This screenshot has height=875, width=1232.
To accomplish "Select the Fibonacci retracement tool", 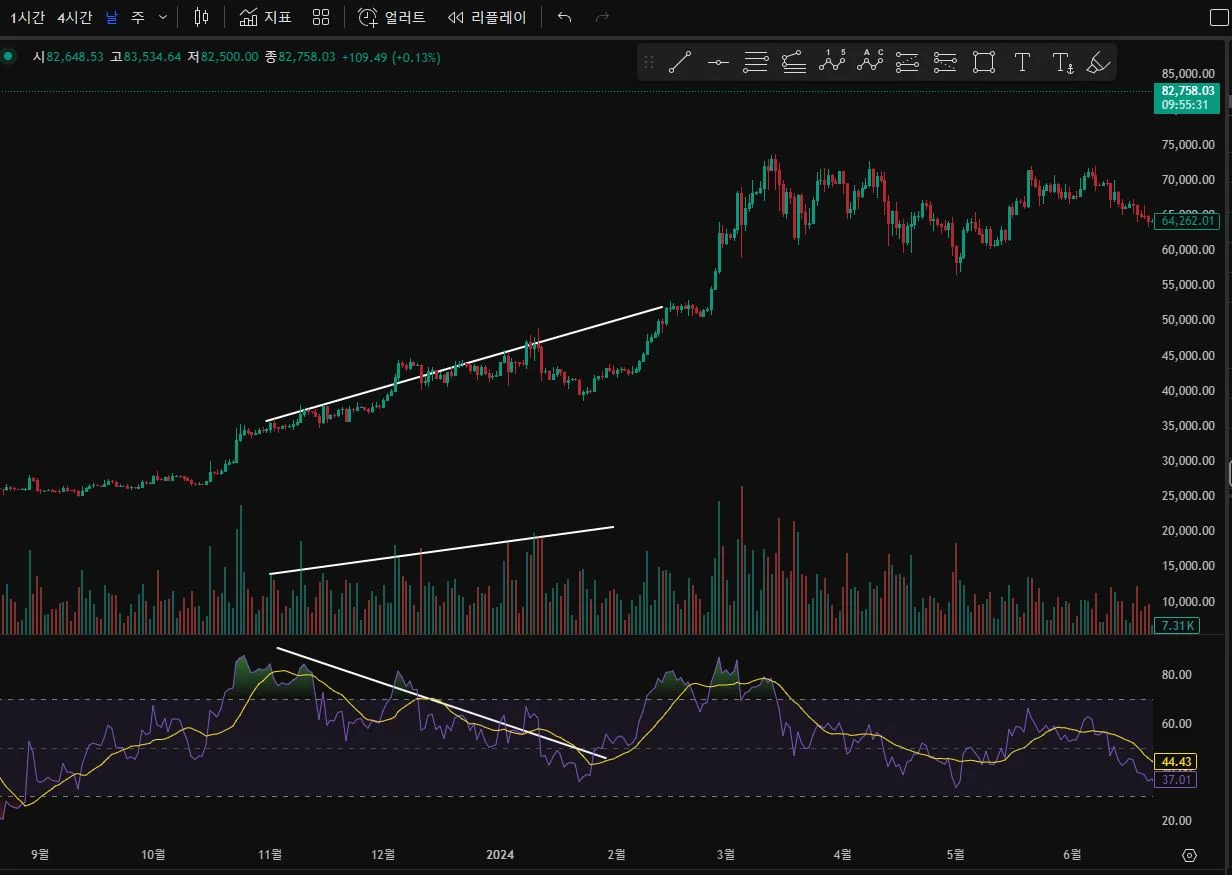I will coord(756,63).
